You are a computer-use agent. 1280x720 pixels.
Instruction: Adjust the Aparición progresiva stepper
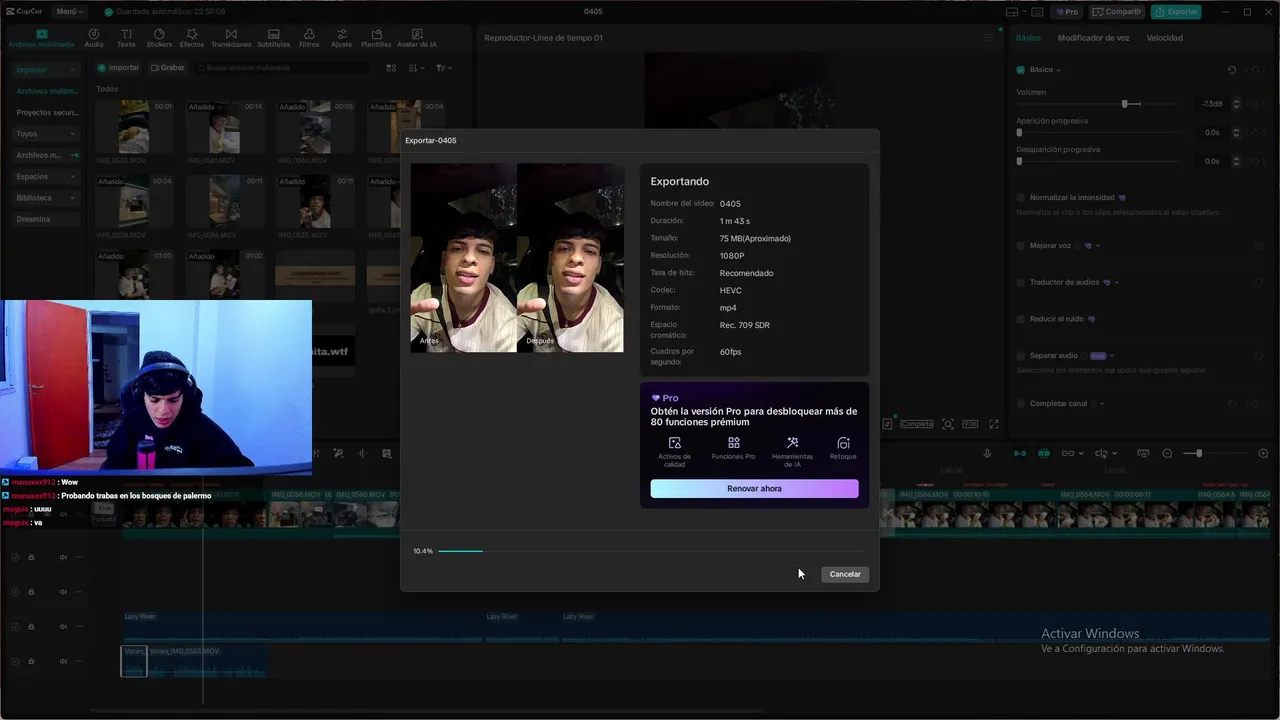click(x=1236, y=133)
